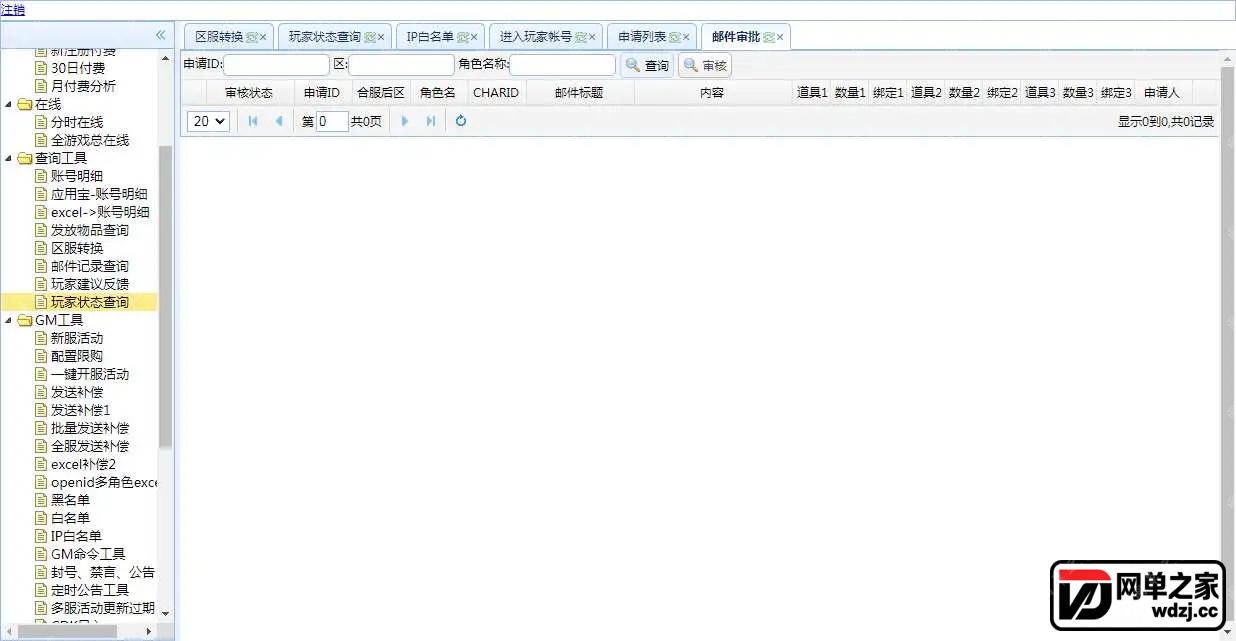Go to previous page of results
The width and height of the screenshot is (1236, 641).
(x=279, y=121)
